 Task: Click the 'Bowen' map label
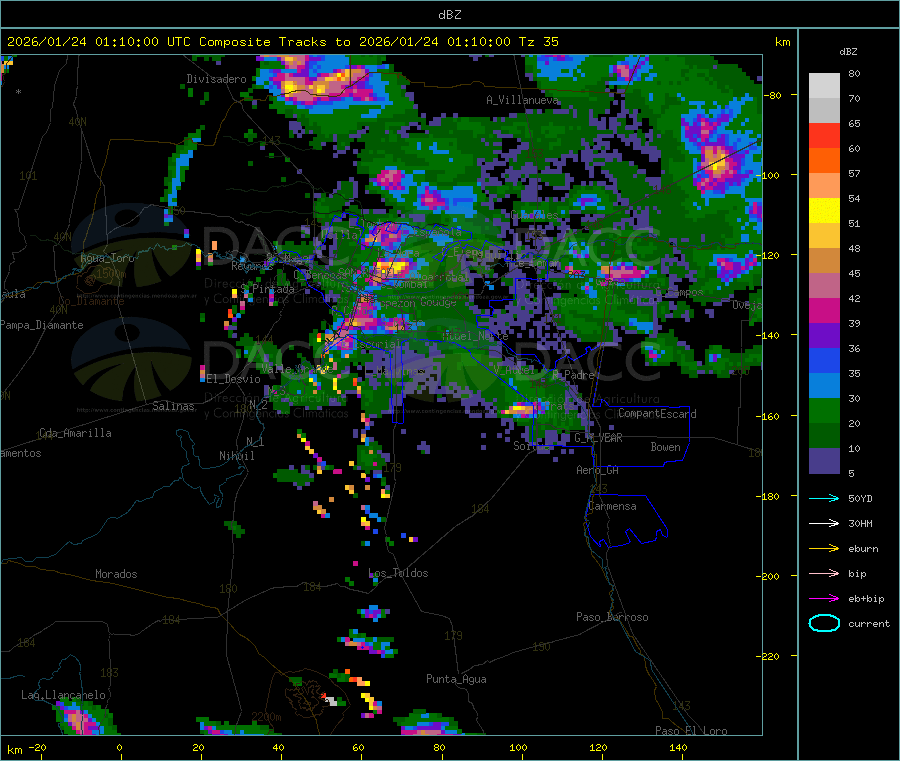click(x=665, y=447)
